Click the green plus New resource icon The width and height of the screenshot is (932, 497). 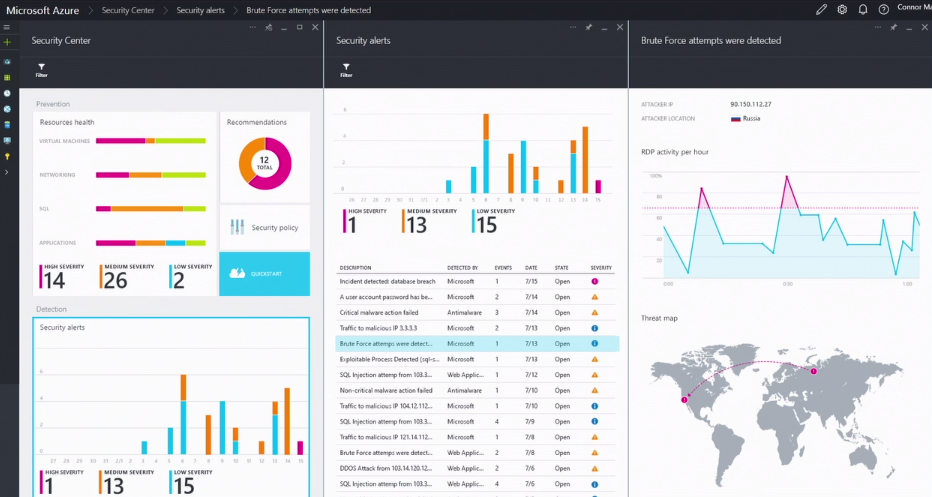(x=7, y=42)
